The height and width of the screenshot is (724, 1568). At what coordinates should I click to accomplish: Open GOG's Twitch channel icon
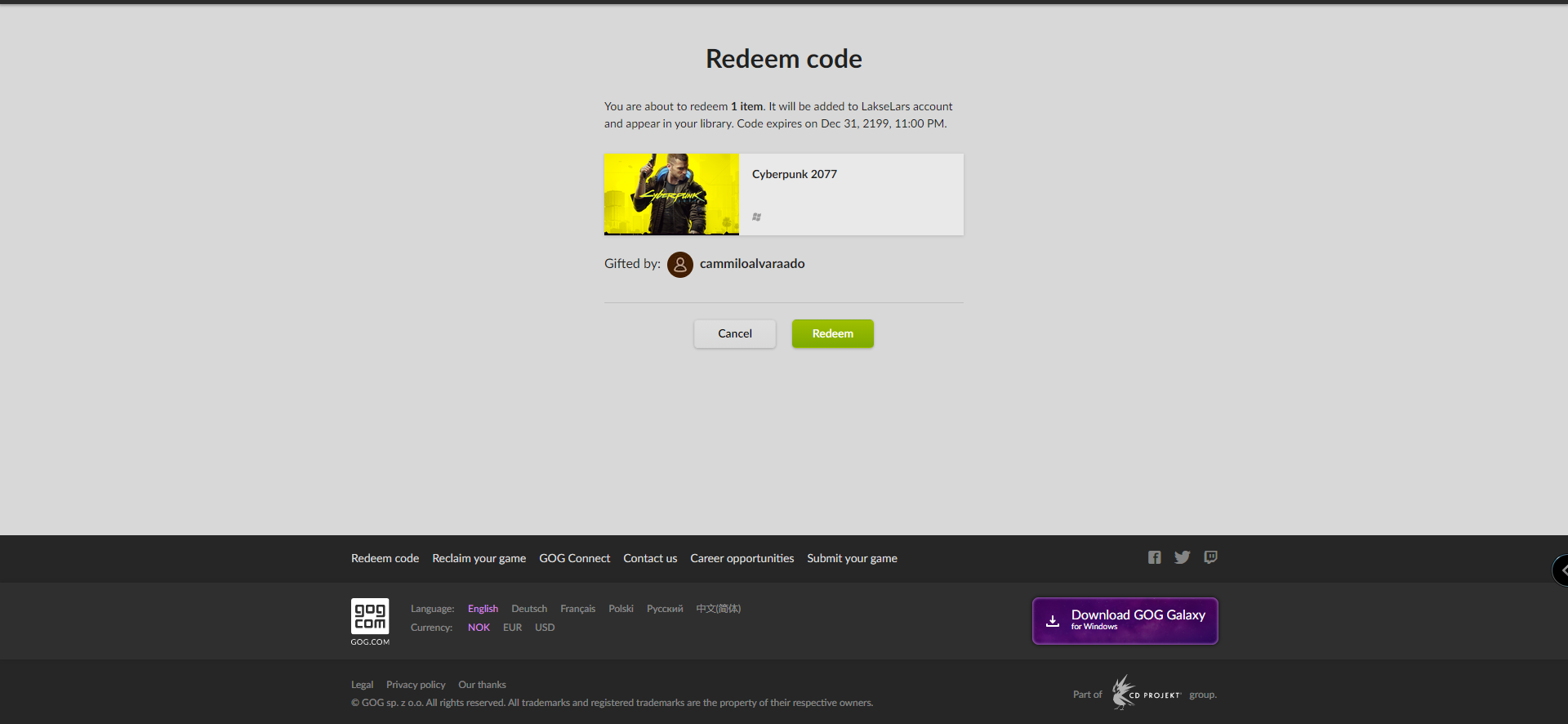[1210, 557]
